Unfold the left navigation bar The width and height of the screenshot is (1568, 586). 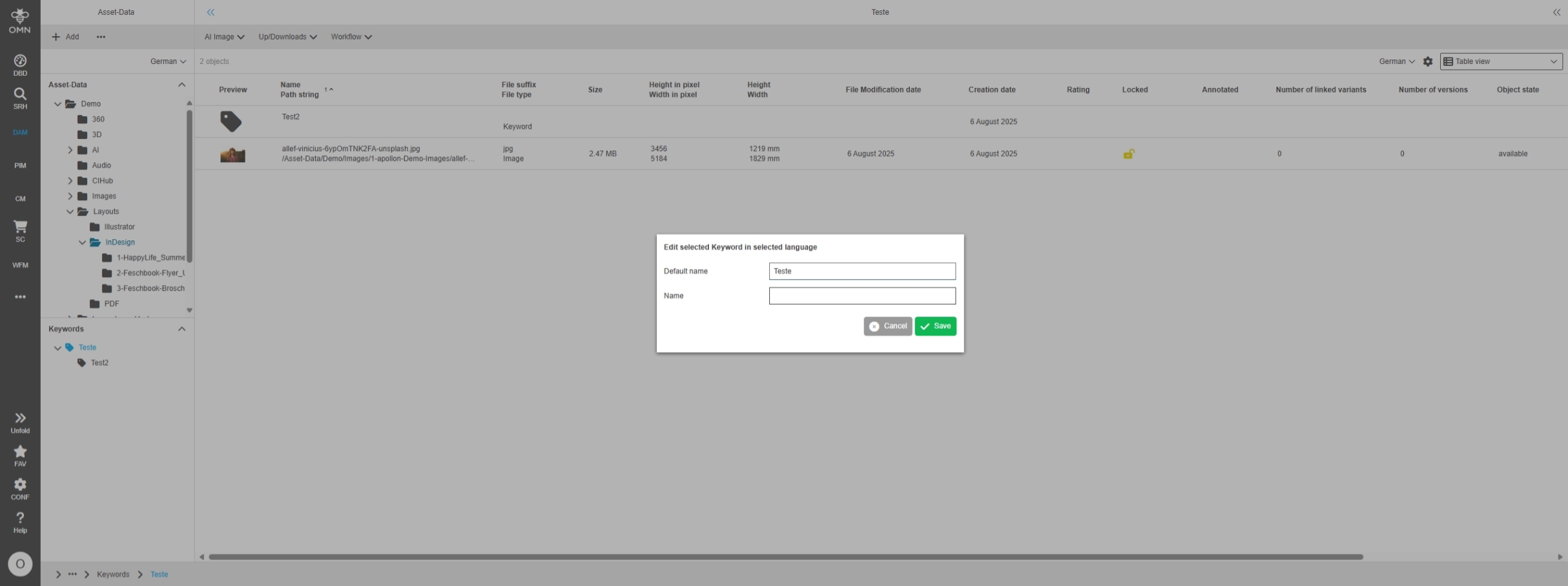20,423
